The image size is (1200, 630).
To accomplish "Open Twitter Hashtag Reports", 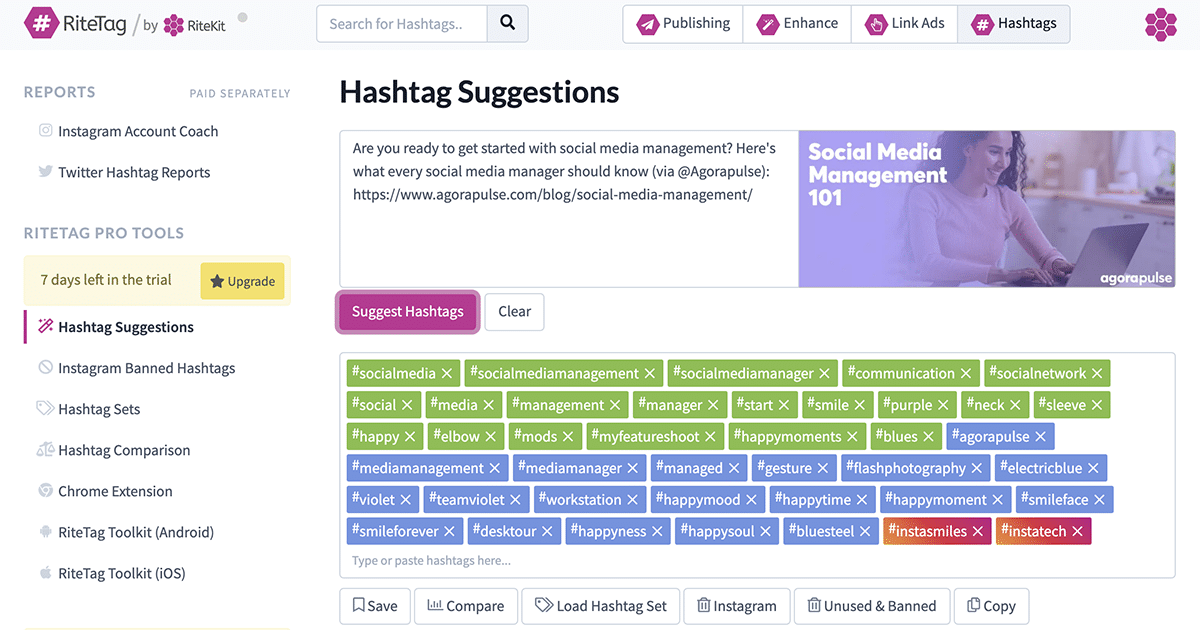I will click(x=134, y=172).
